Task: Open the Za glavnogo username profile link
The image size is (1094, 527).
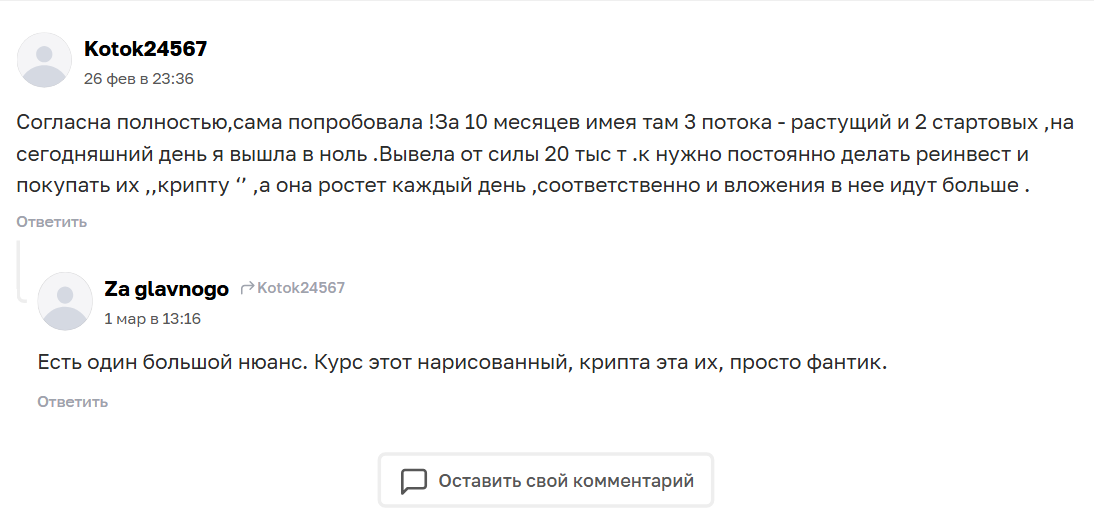Action: pyautogui.click(x=167, y=288)
